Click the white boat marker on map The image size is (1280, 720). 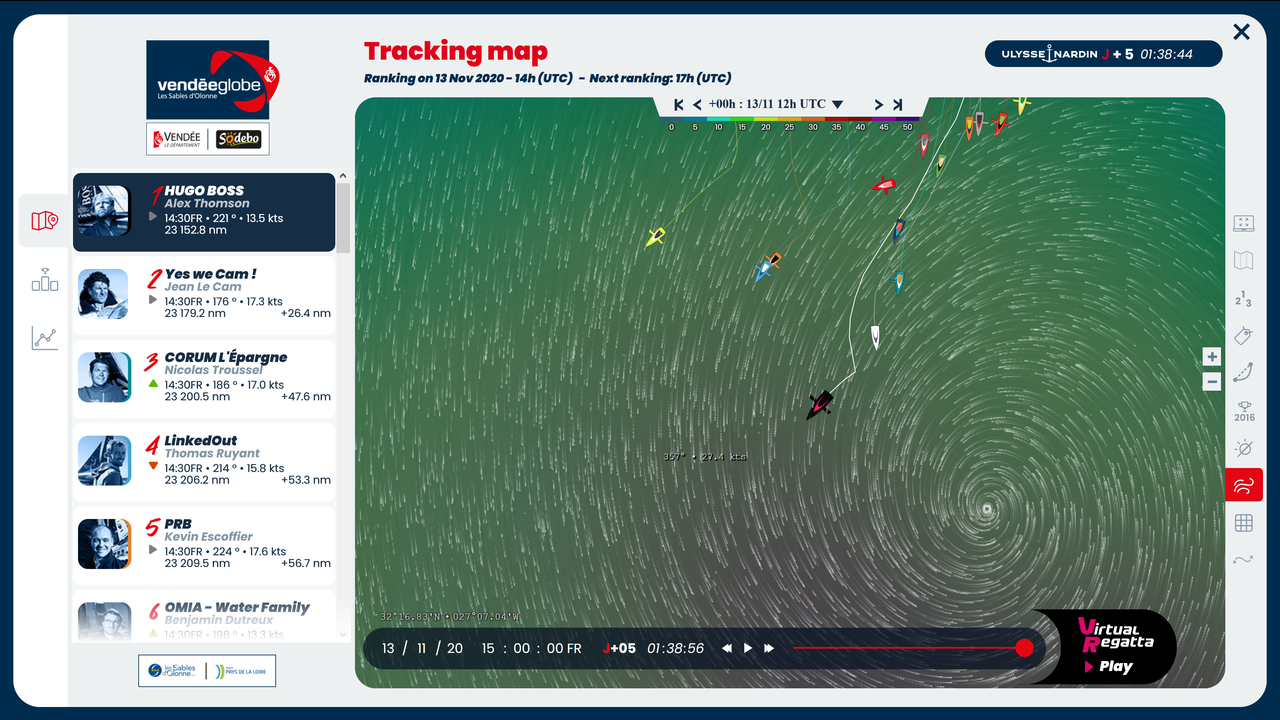click(876, 337)
